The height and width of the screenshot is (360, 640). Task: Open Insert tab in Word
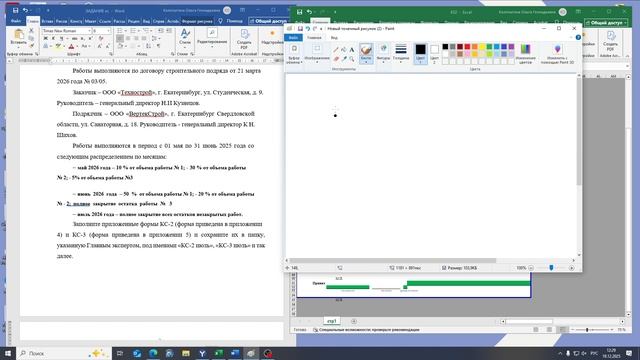click(47, 21)
